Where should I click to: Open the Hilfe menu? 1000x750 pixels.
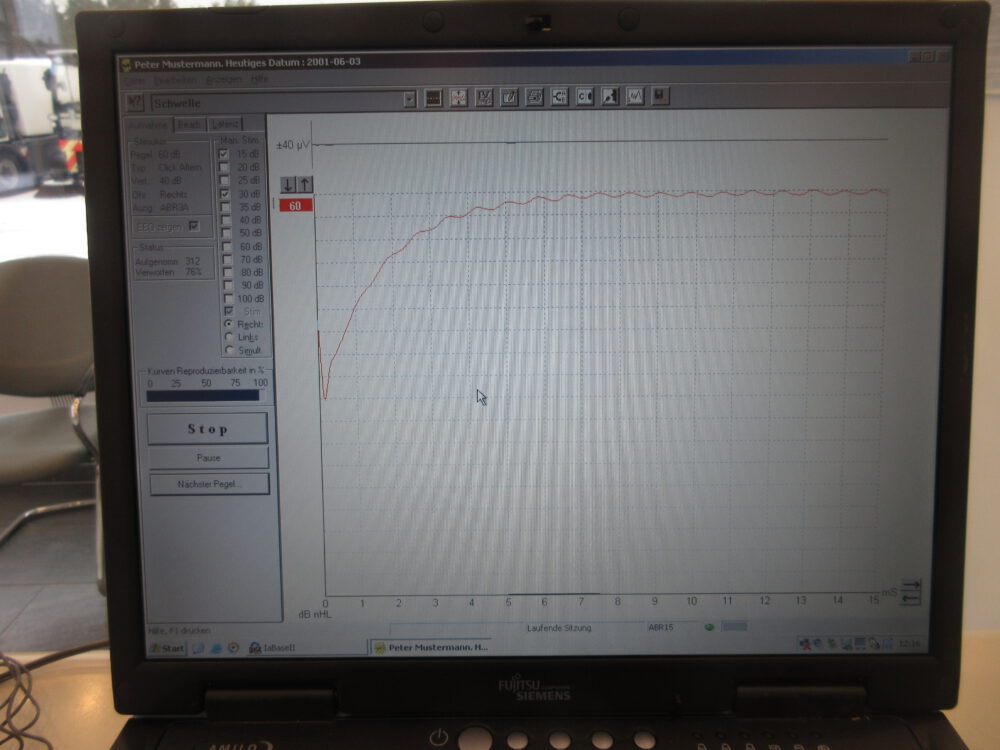[260, 79]
